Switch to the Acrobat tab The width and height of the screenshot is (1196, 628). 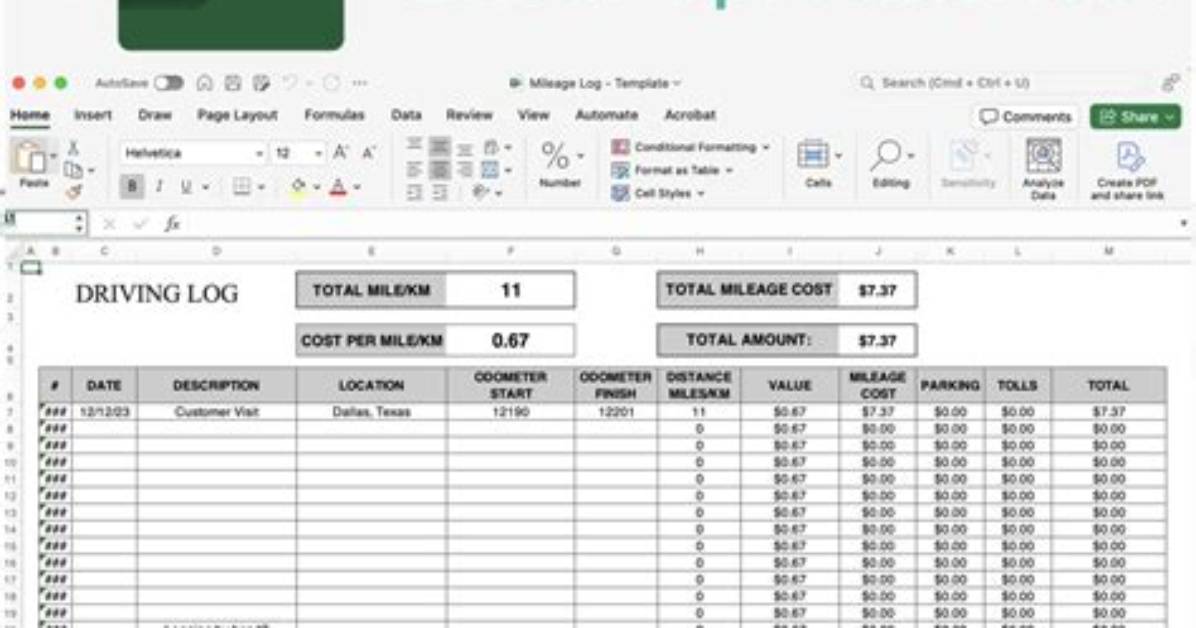690,115
